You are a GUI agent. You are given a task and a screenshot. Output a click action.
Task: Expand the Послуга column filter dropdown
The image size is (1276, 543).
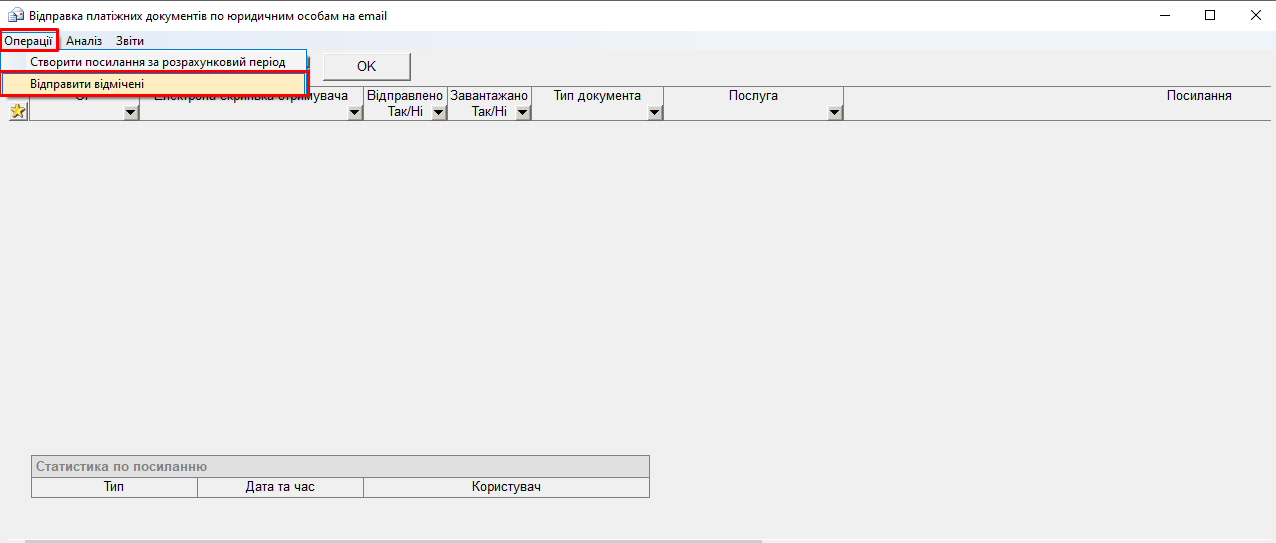[x=834, y=113]
